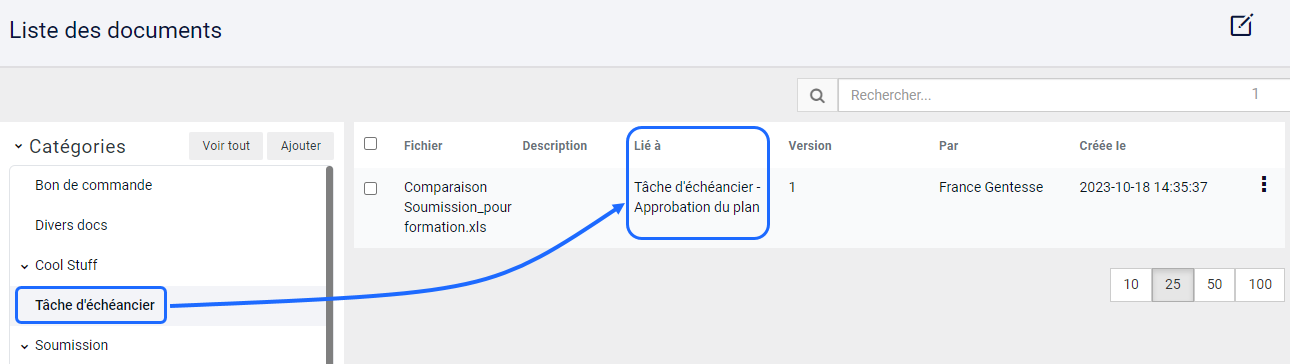
Task: Select the Divers docs category
Action: pos(71,225)
